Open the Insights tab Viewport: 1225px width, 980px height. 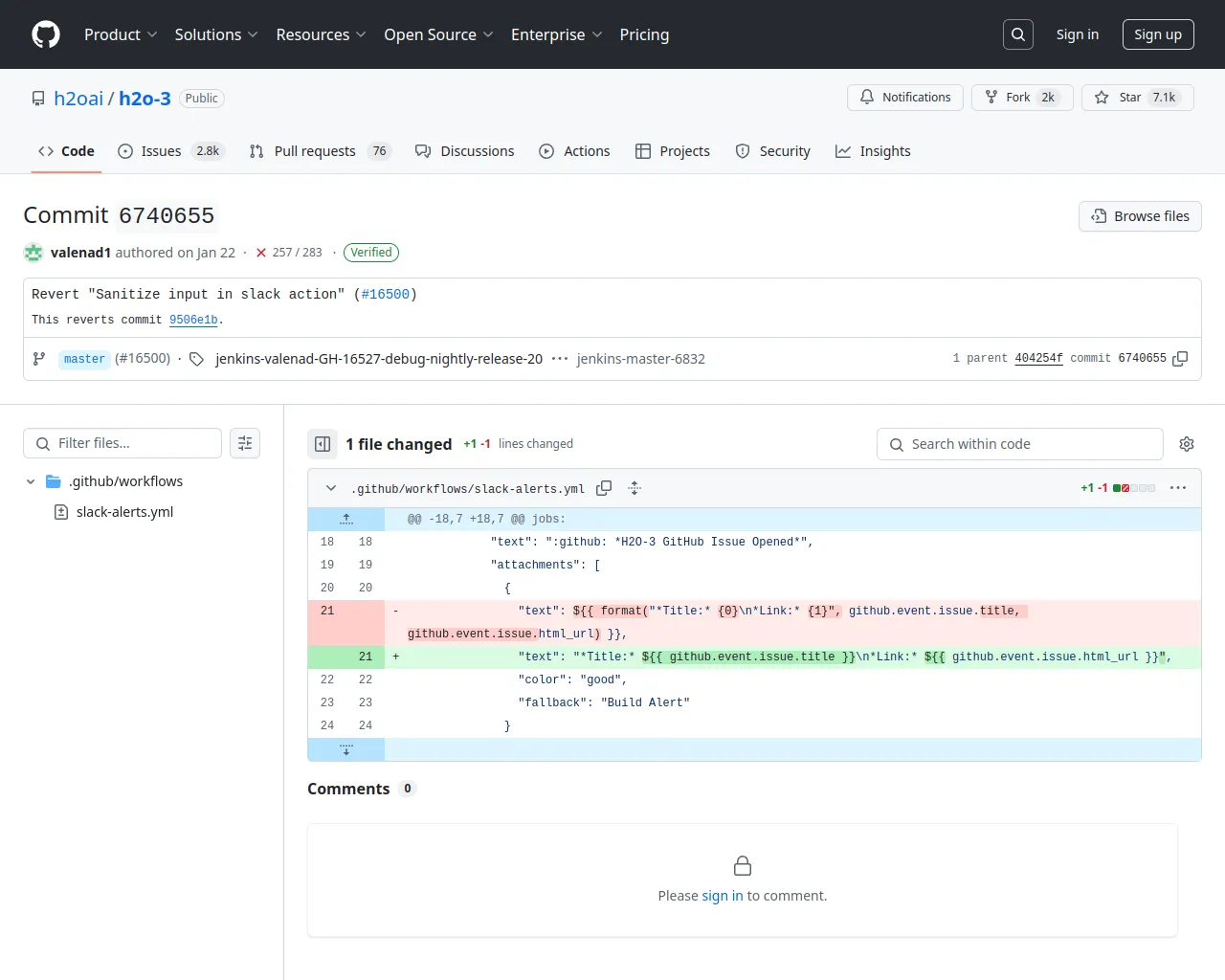pos(873,151)
